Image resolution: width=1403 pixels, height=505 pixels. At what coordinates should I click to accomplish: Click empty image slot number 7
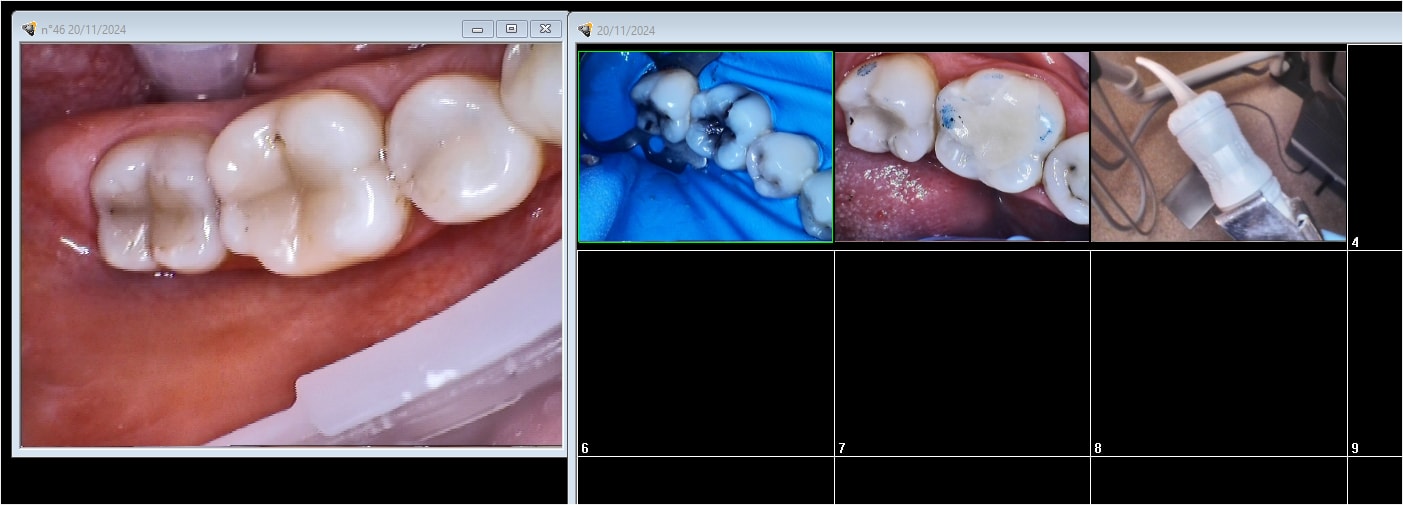[962, 353]
